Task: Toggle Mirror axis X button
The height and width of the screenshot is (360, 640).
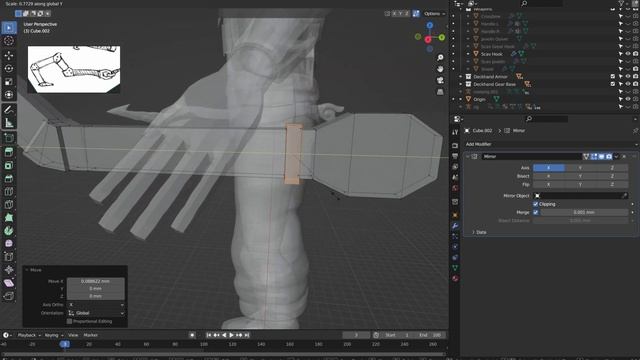Action: 549,168
